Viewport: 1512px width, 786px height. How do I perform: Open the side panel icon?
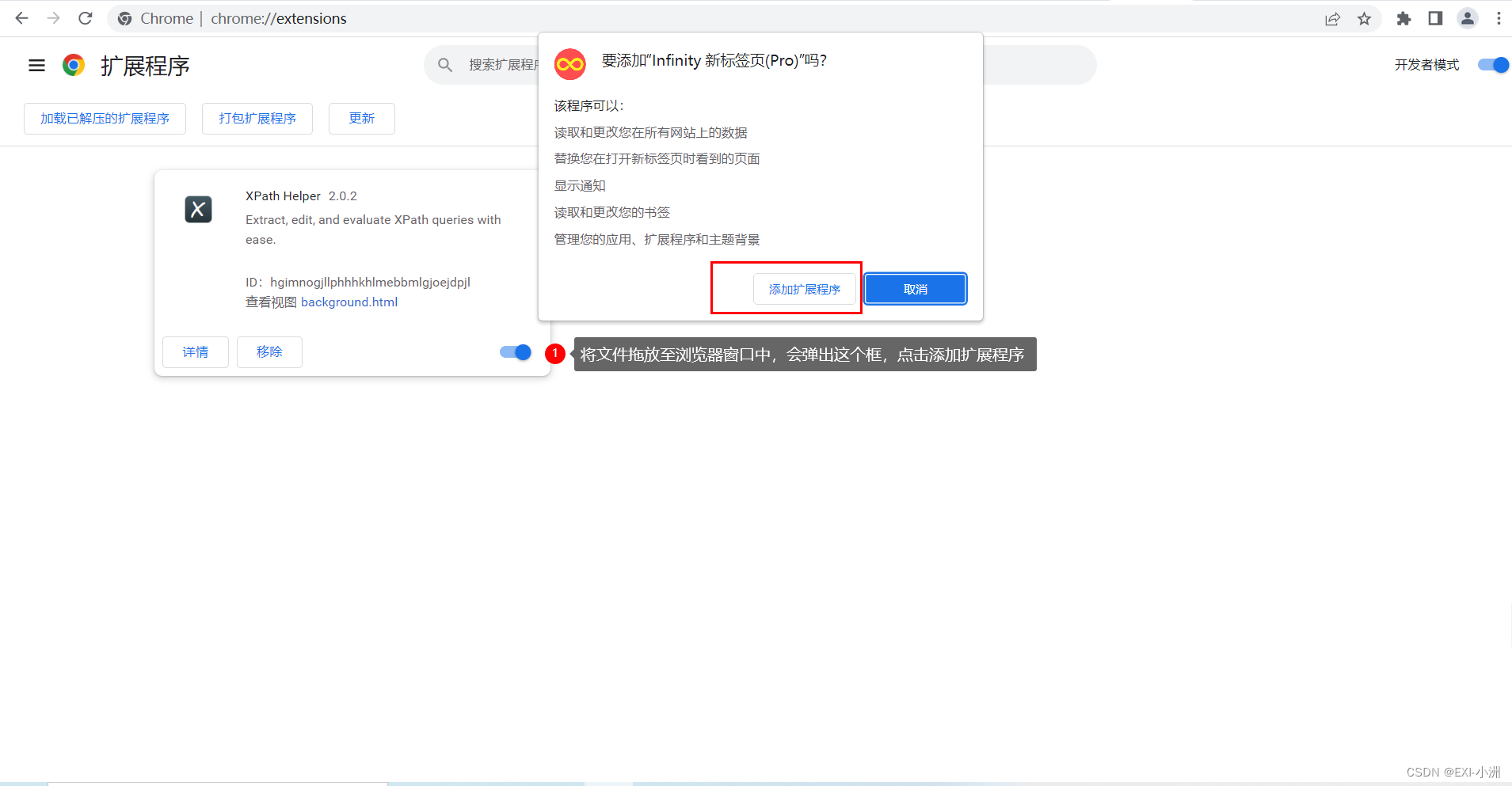pyautogui.click(x=1435, y=18)
